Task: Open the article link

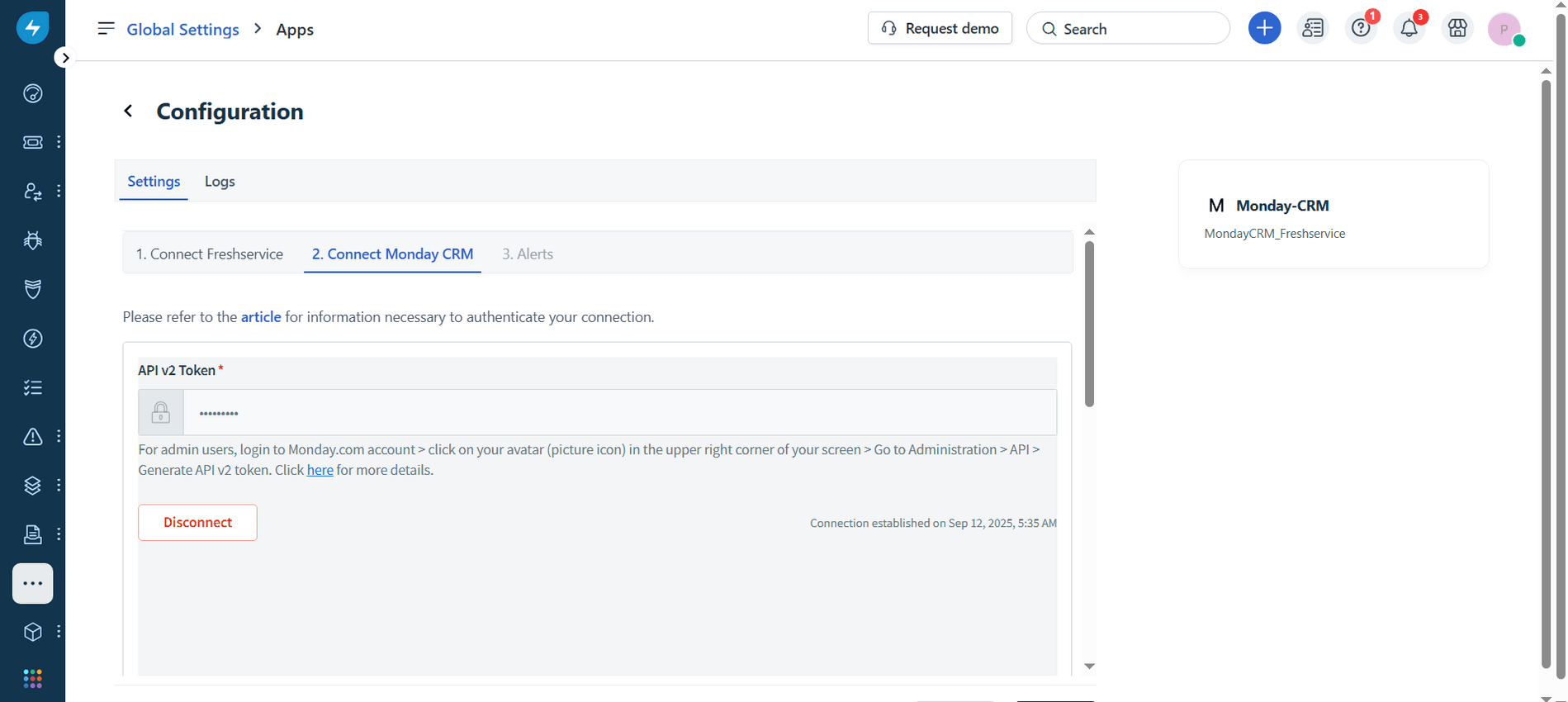Action: (261, 317)
